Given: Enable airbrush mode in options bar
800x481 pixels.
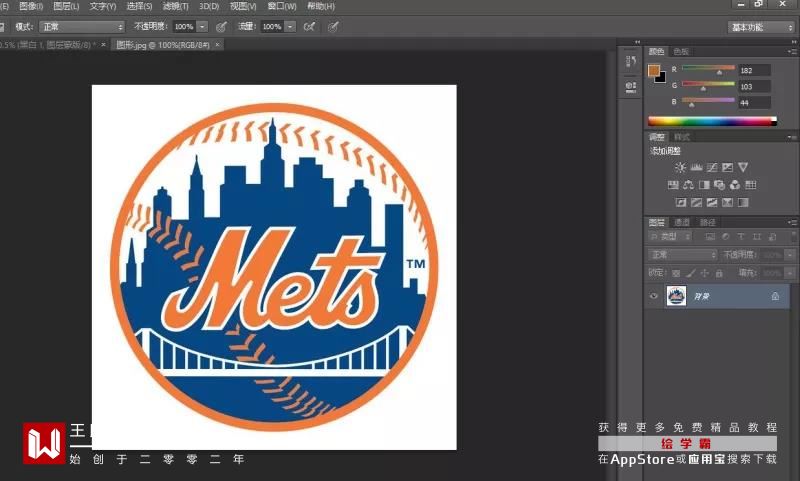Looking at the screenshot, I should tap(309, 27).
